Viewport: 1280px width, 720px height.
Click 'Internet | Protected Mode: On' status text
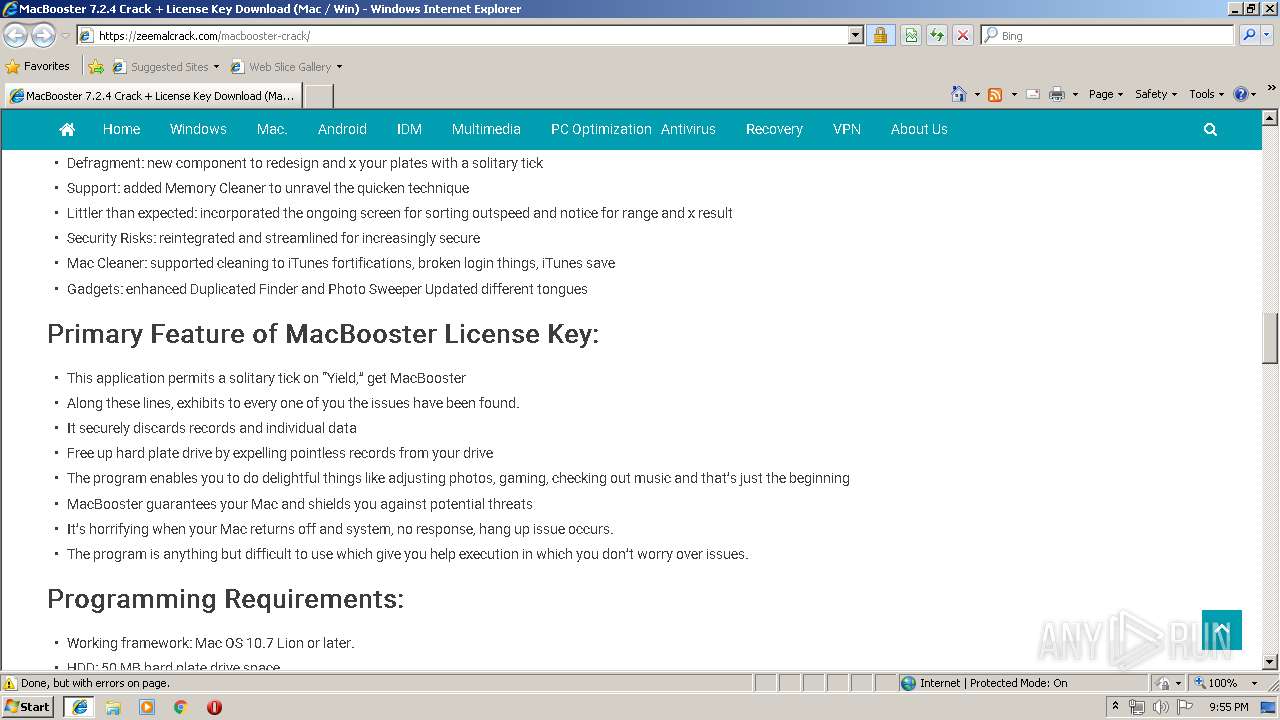click(993, 683)
